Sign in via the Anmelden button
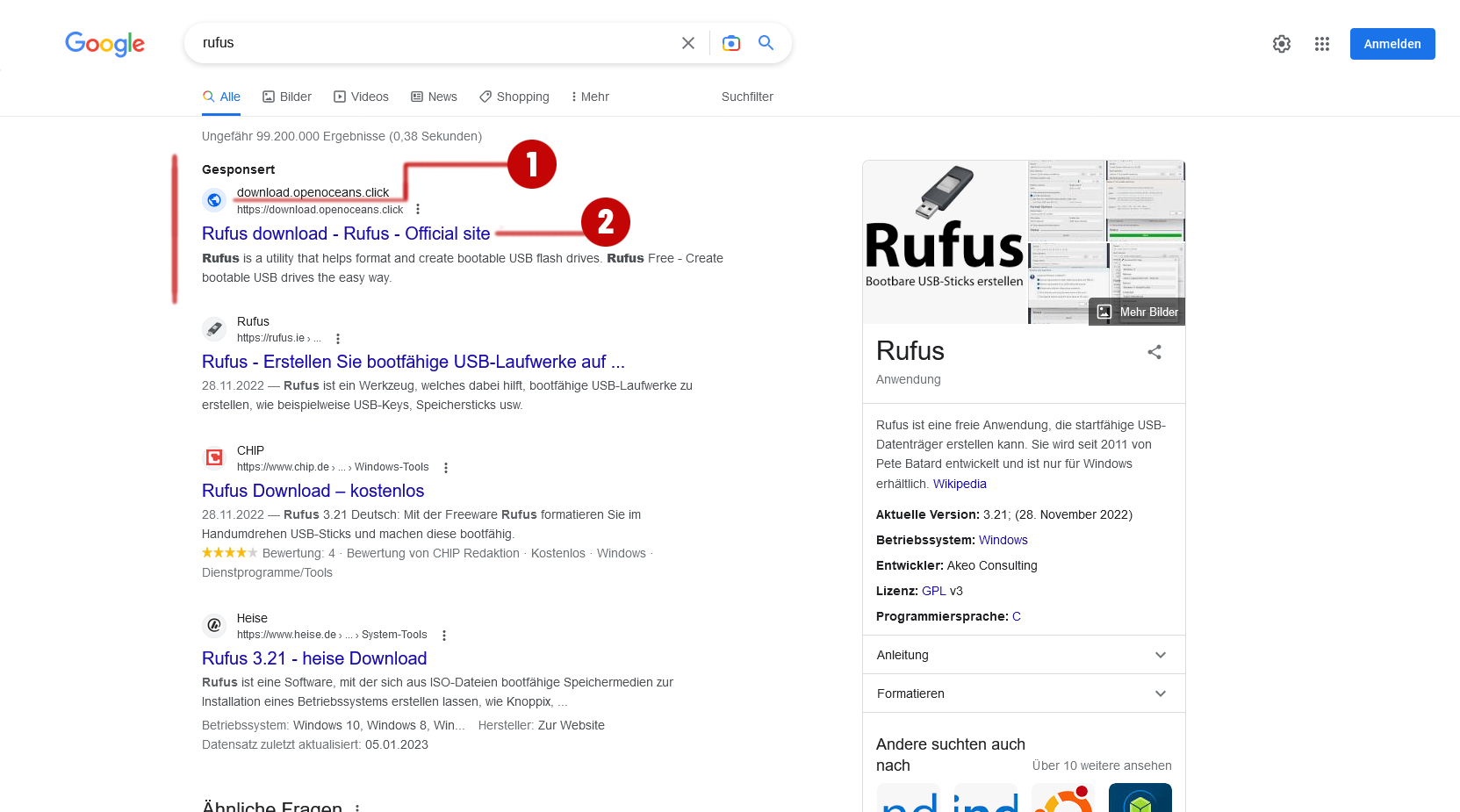Viewport: 1460px width, 812px height. [1392, 43]
